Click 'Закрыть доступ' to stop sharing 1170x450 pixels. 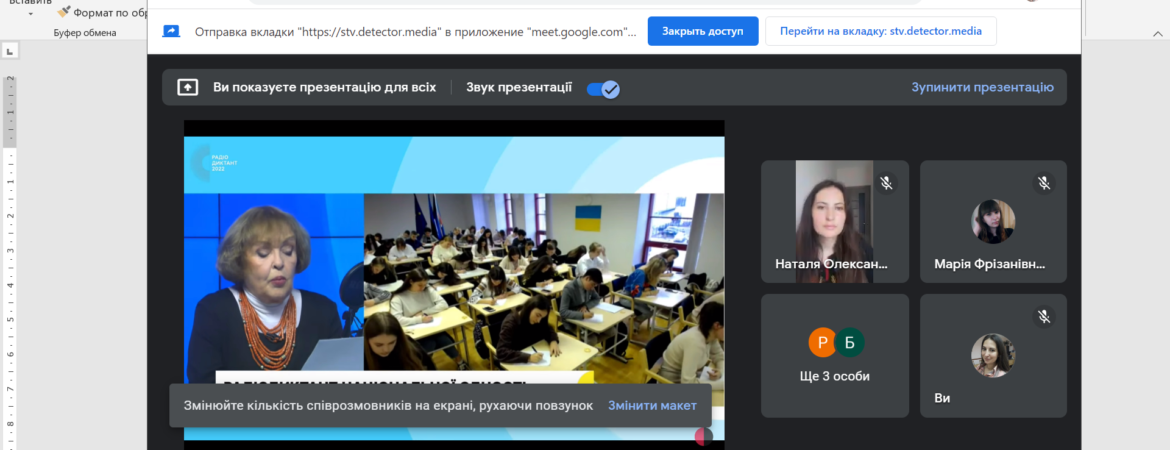pyautogui.click(x=703, y=31)
